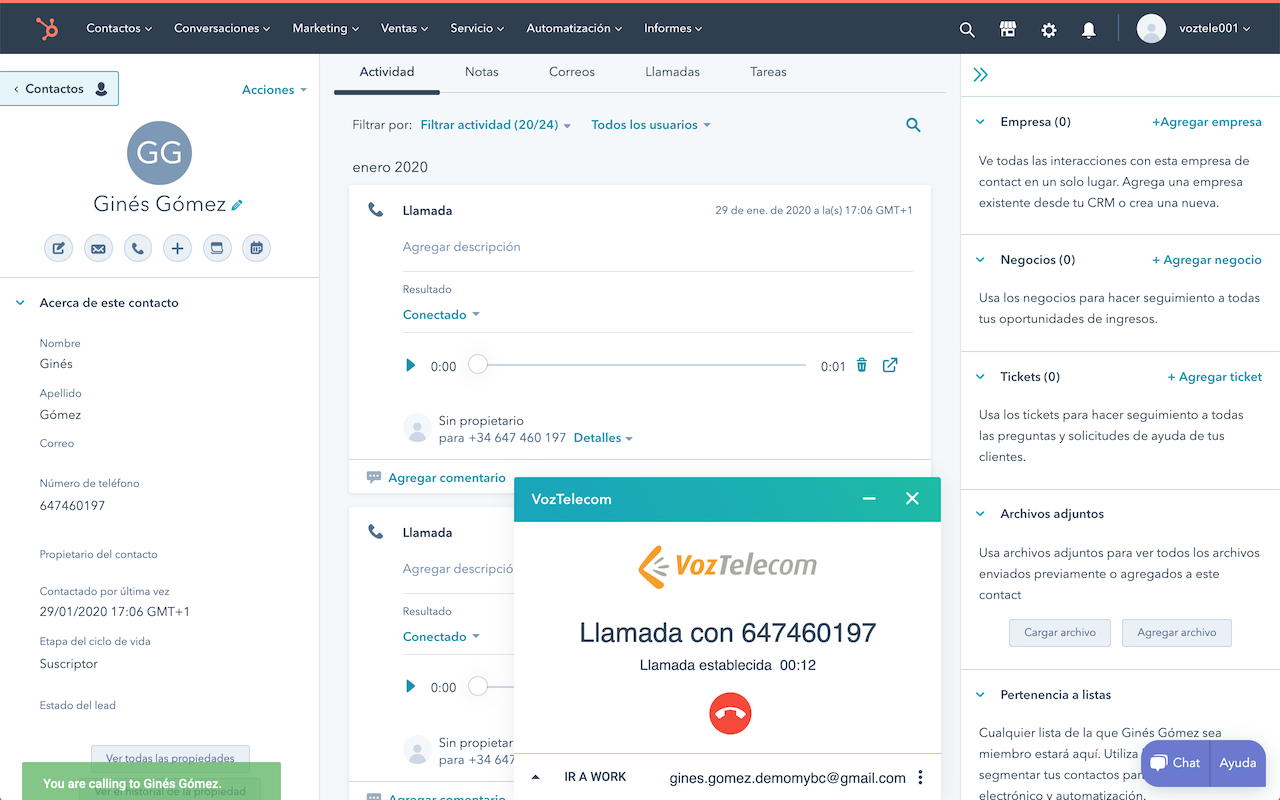Image resolution: width=1280 pixels, height=800 pixels.
Task: Schedule a meeting with the calendar icon
Action: tap(257, 248)
